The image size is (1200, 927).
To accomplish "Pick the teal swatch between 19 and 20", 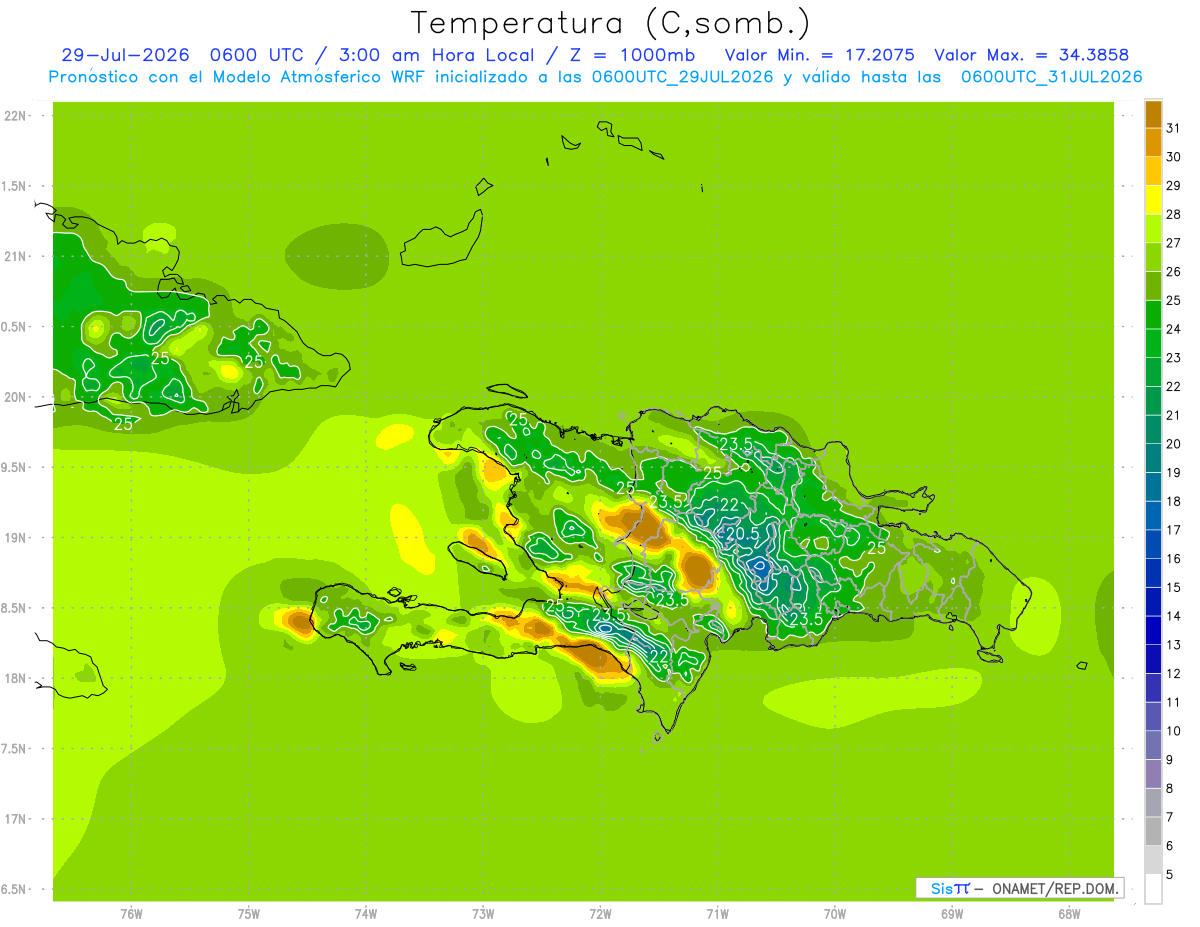I will click(1153, 458).
